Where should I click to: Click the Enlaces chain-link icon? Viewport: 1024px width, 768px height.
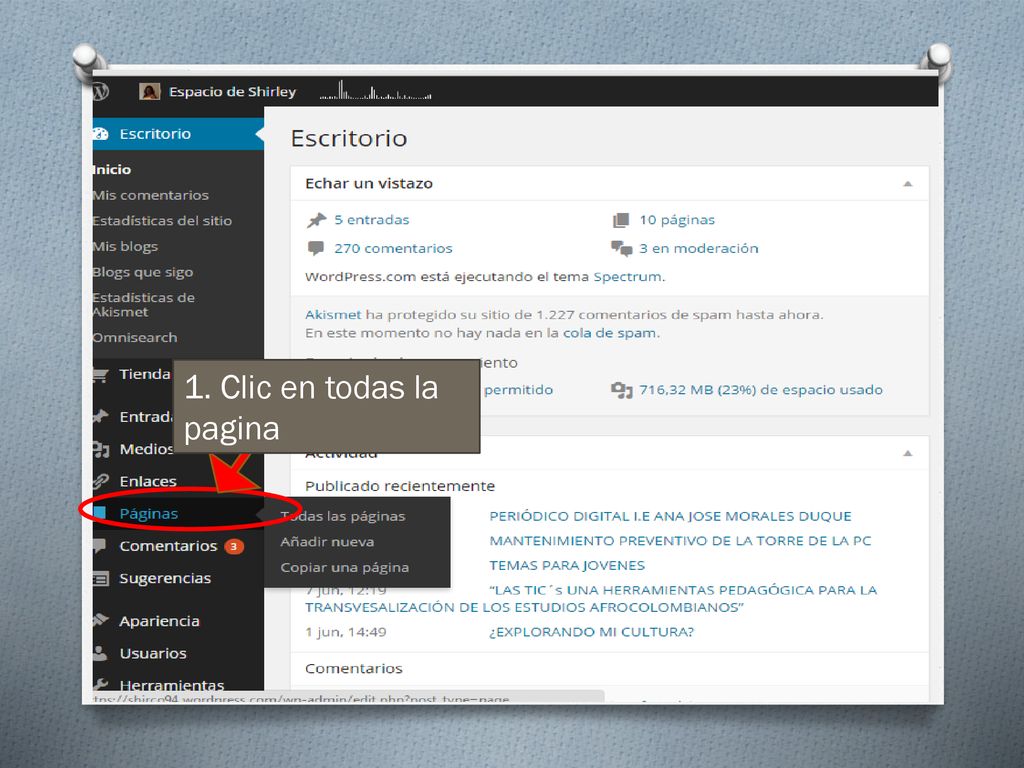pos(101,481)
